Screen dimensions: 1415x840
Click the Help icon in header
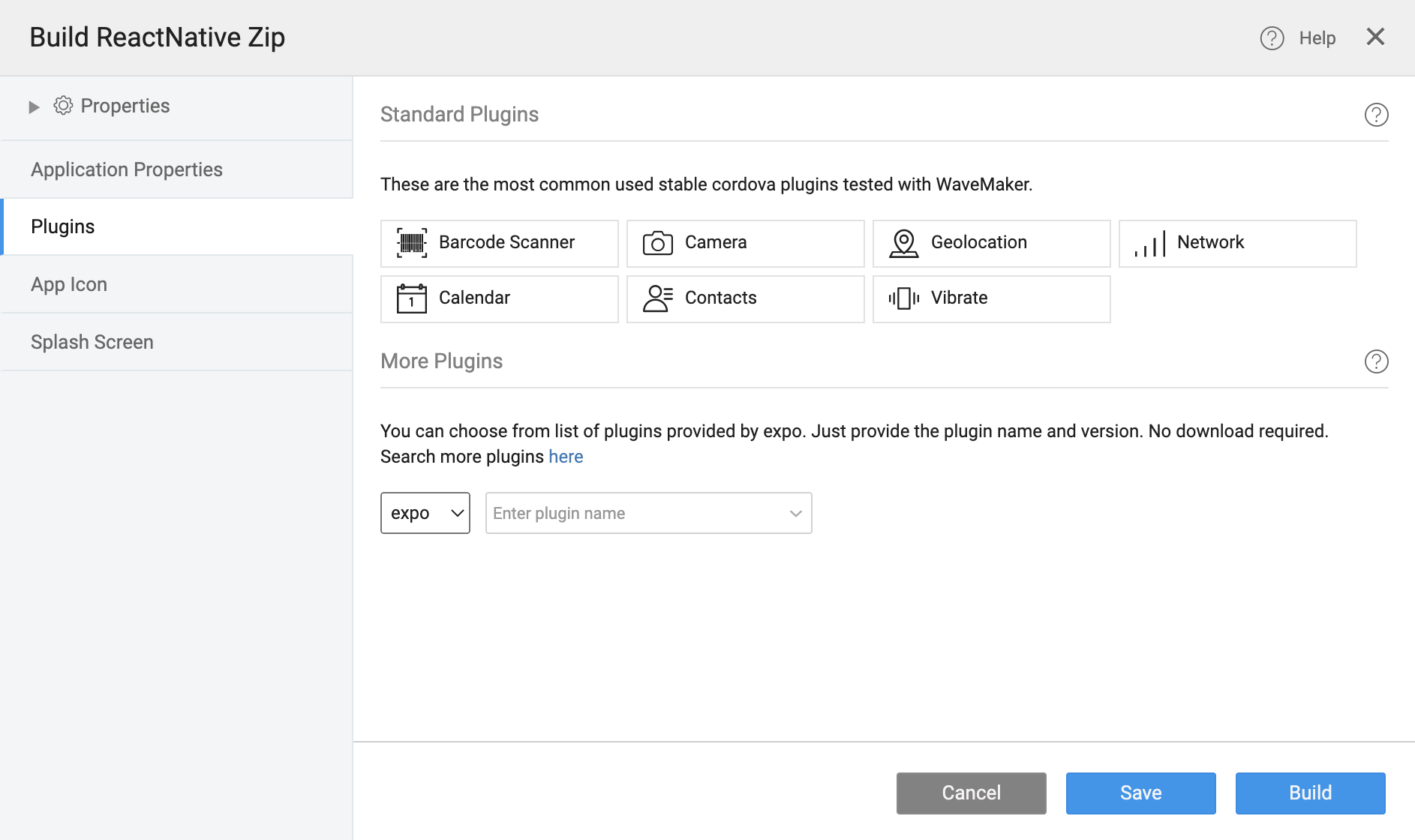pyautogui.click(x=1272, y=38)
